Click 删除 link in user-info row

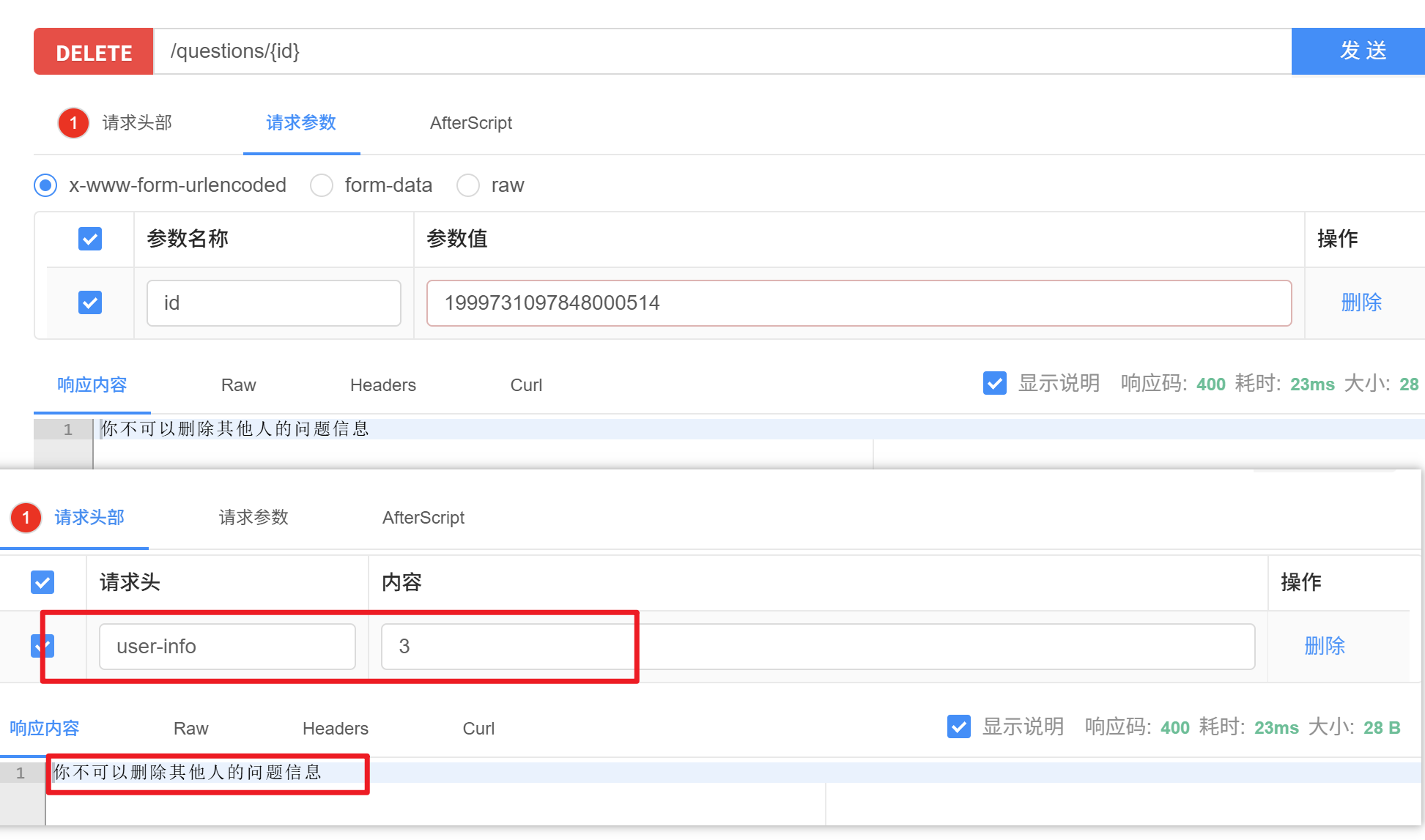(1324, 646)
